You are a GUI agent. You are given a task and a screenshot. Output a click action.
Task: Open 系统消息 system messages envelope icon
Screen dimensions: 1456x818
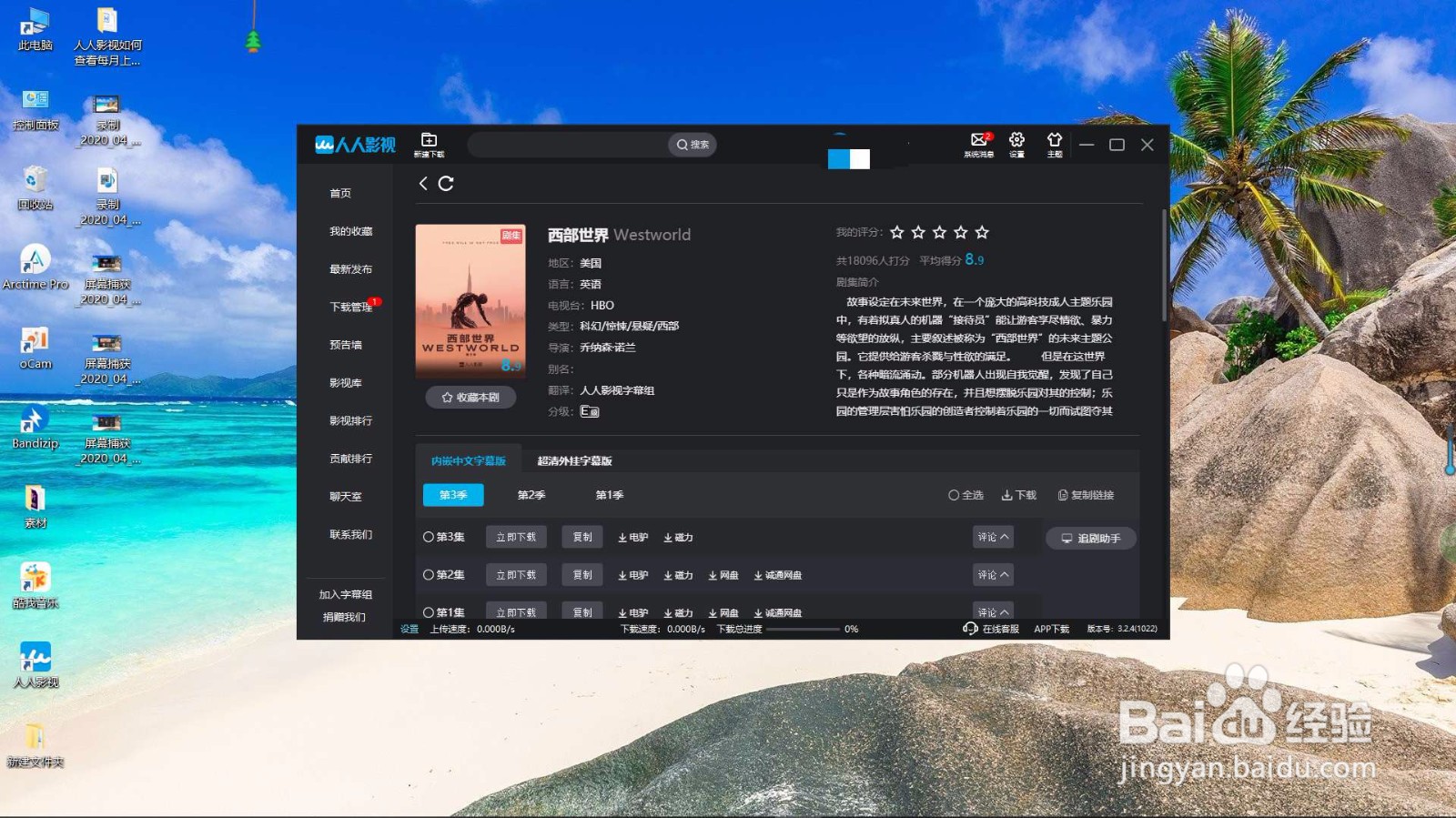coord(979,144)
